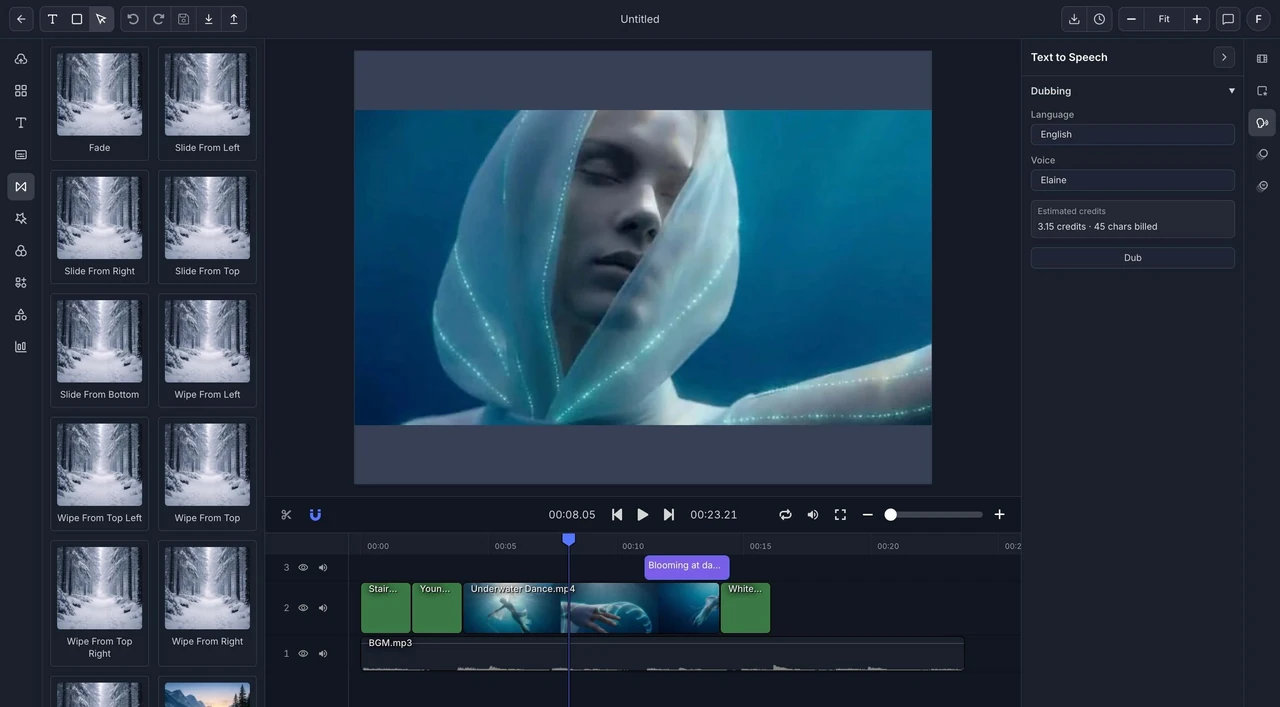This screenshot has height=707, width=1280.
Task: Open the Language dropdown showing English
Action: point(1133,134)
